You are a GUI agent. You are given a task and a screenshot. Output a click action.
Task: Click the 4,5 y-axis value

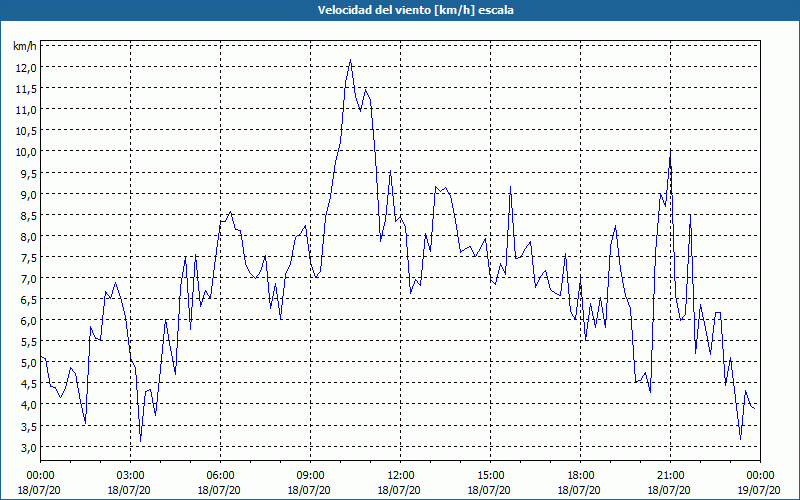coord(28,384)
